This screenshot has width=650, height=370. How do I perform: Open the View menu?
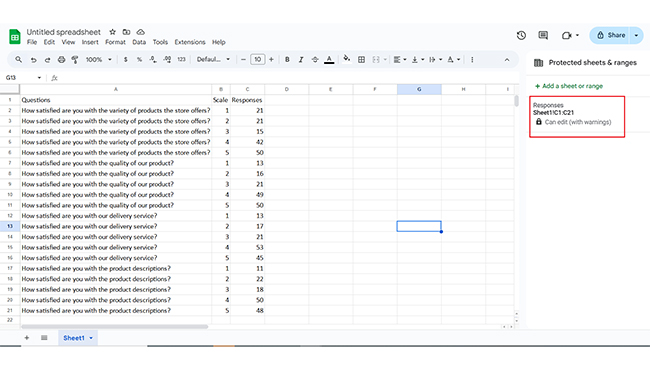tap(68, 42)
